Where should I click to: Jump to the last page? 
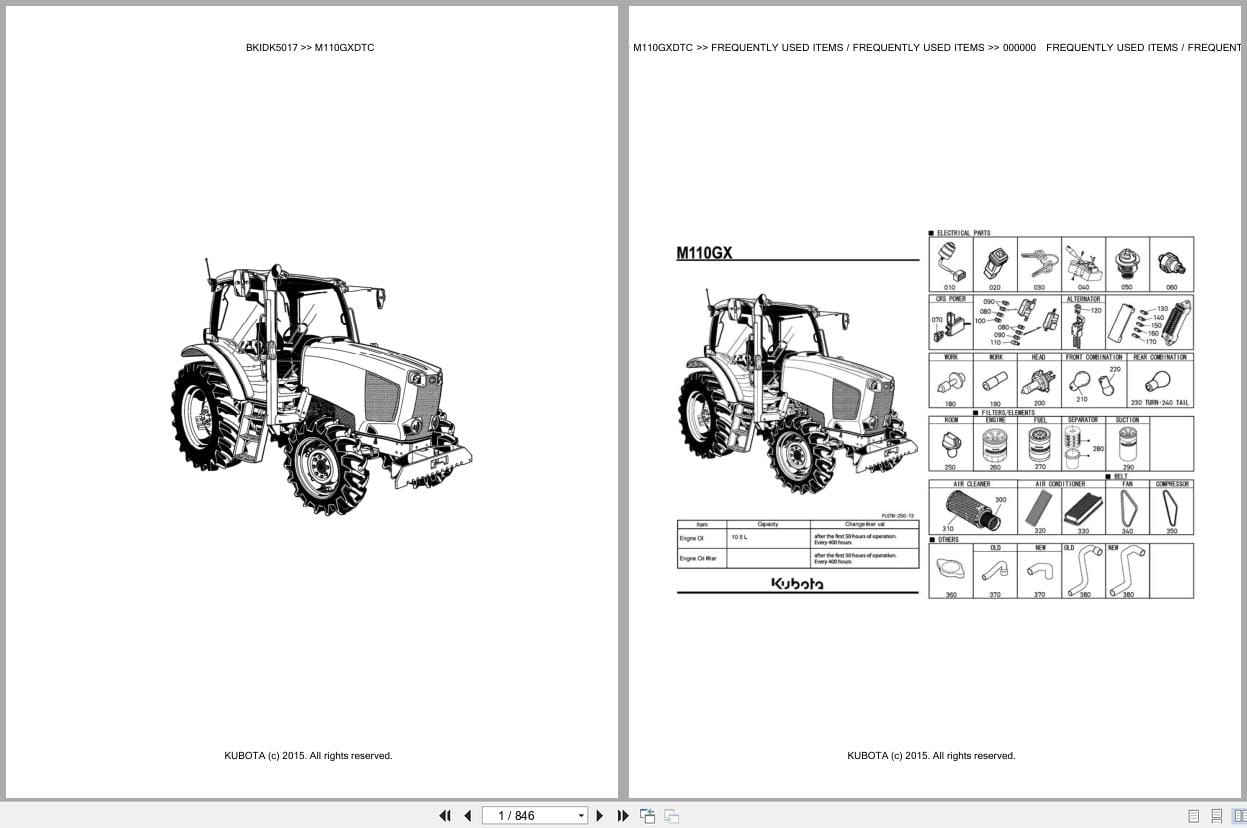pos(623,816)
